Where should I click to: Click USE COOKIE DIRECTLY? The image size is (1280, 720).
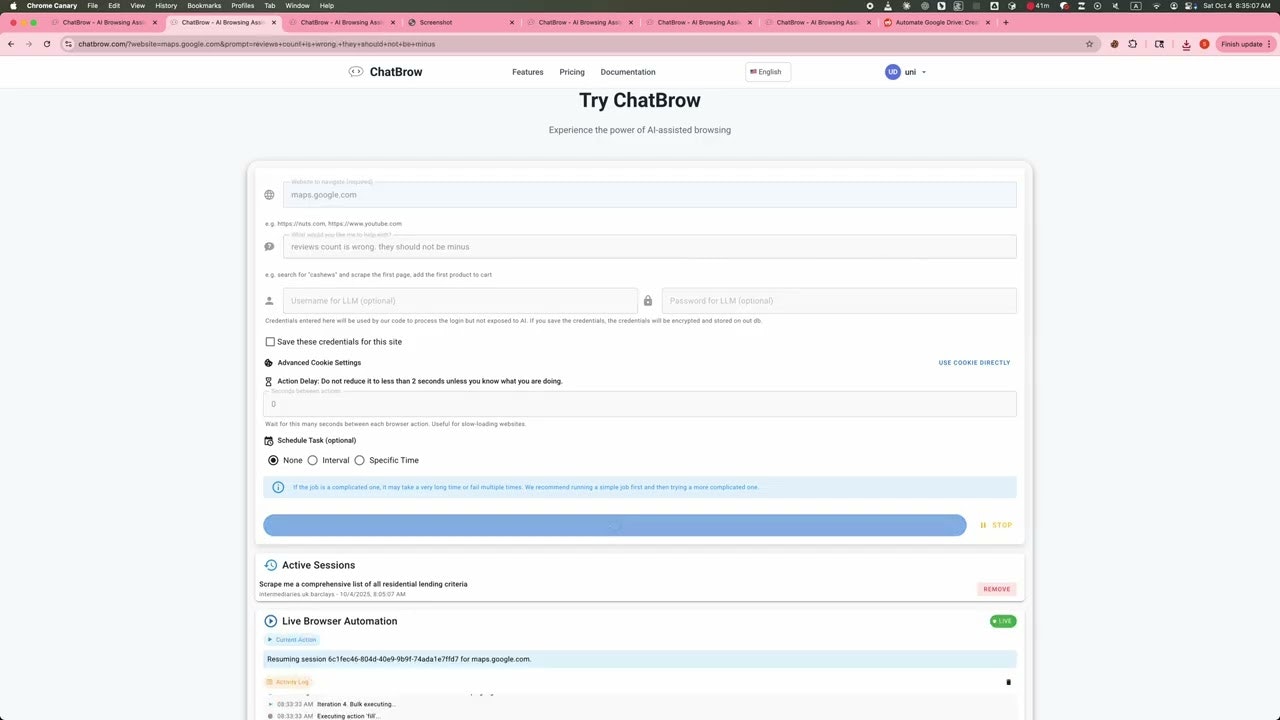[x=974, y=363]
